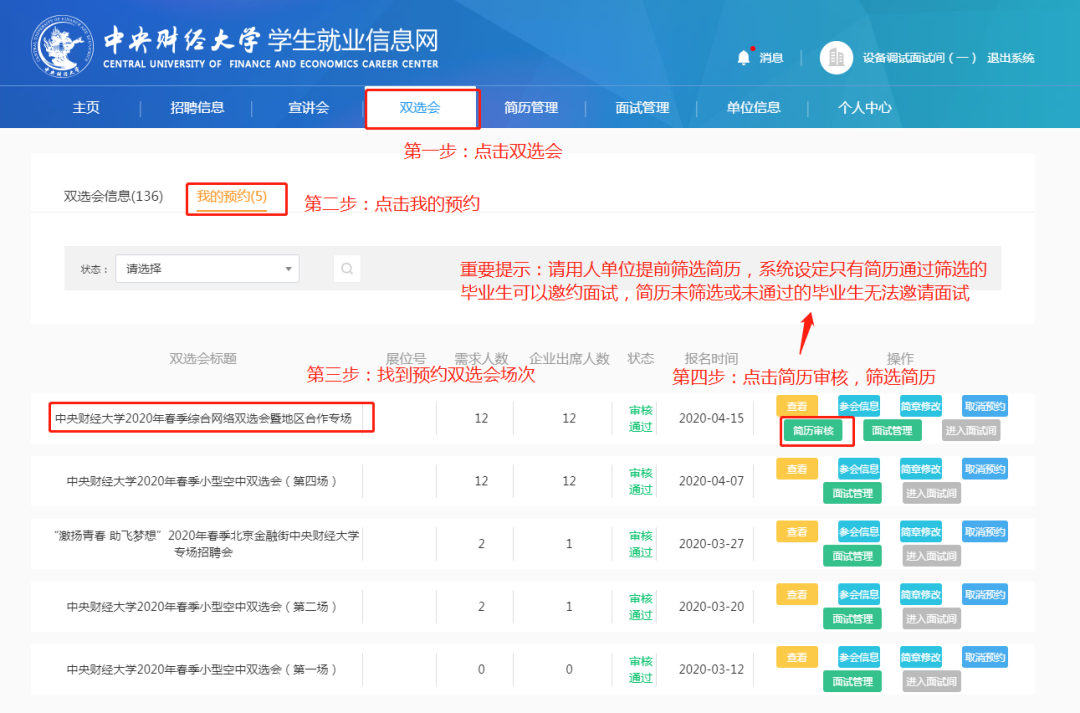Click the building avatar icon in header
This screenshot has height=713, width=1080.
836,57
